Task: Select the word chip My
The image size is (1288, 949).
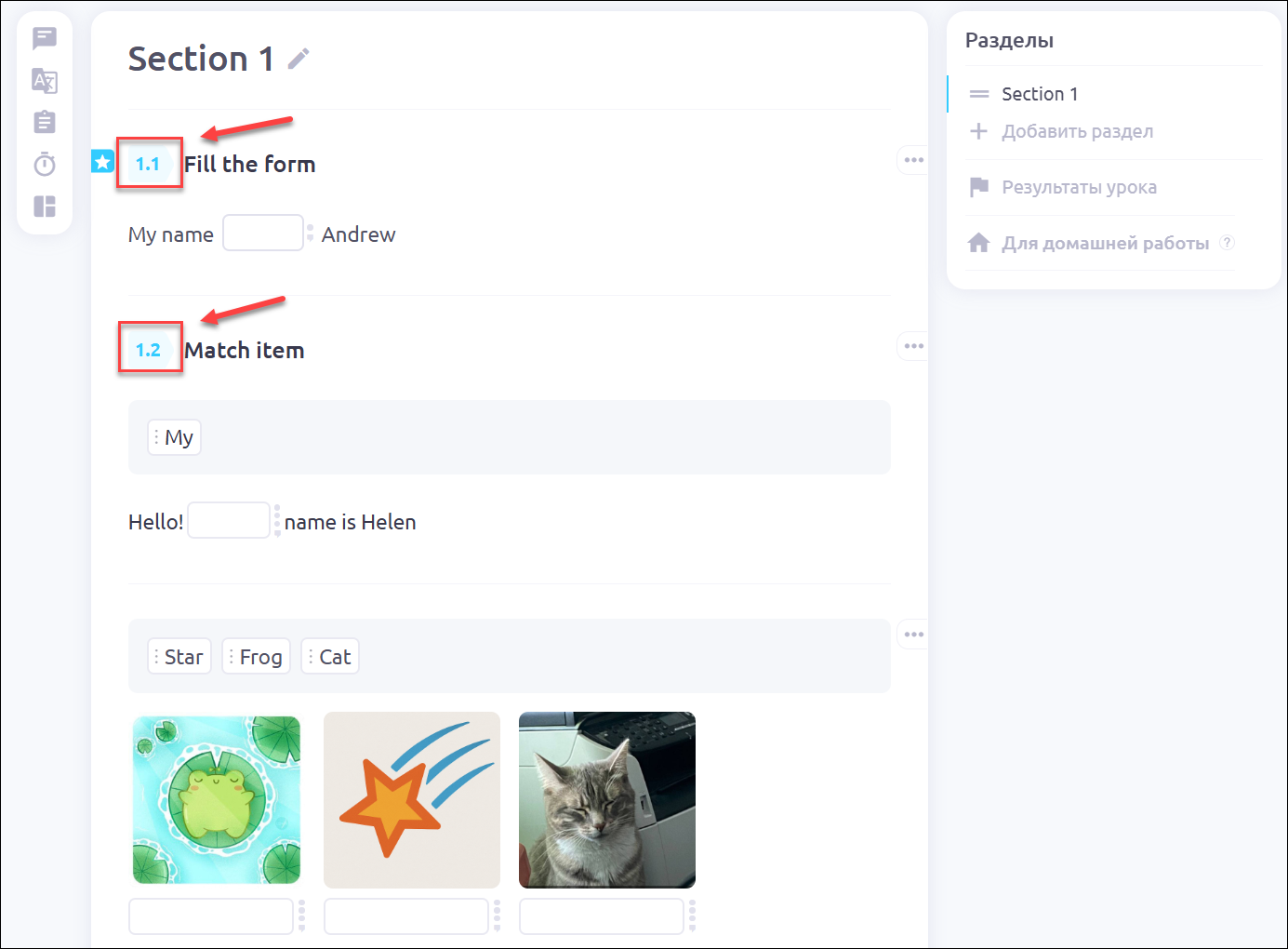Action: click(x=174, y=437)
